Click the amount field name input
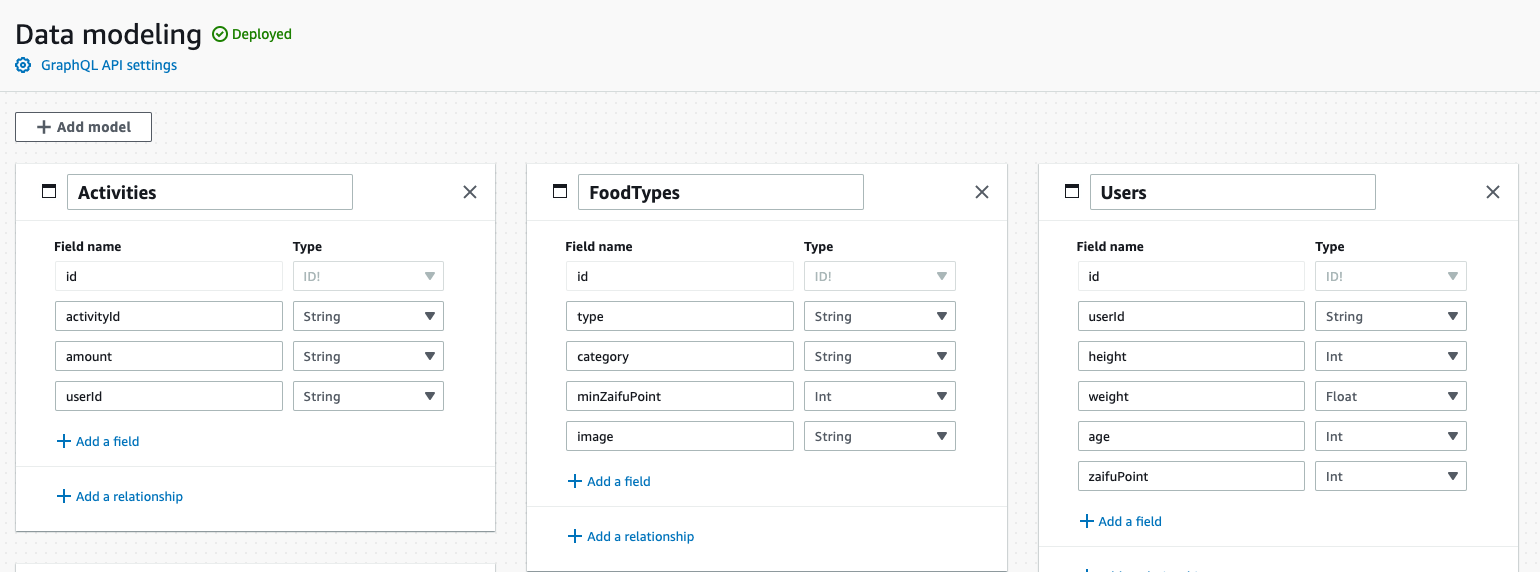This screenshot has width=1540, height=572. click(168, 356)
